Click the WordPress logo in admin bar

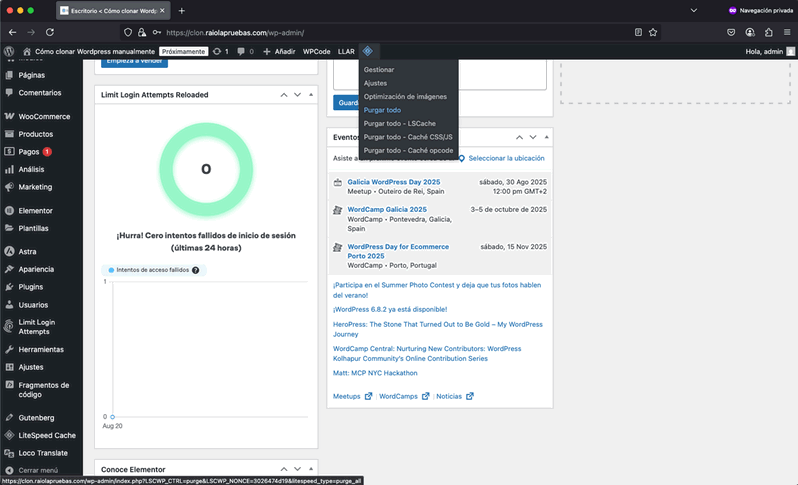9,51
